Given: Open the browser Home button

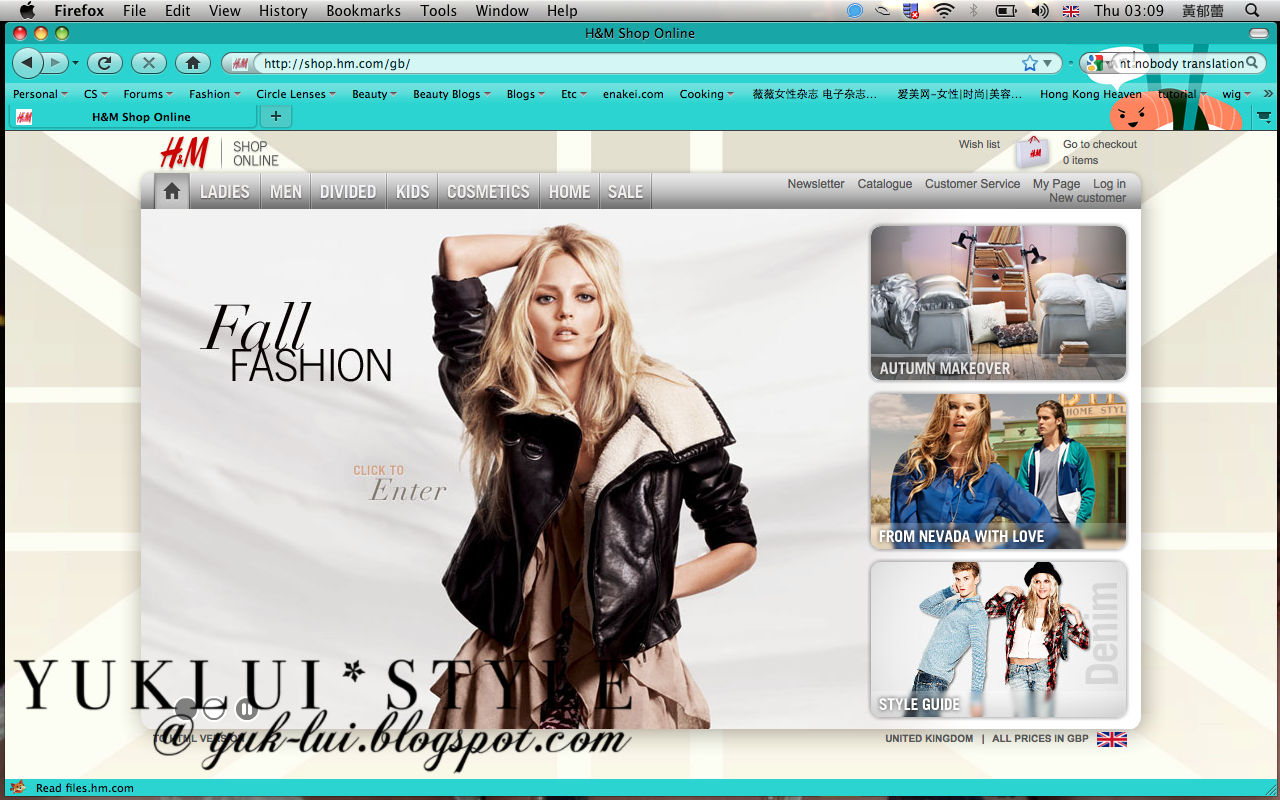Looking at the screenshot, I should click(x=192, y=63).
